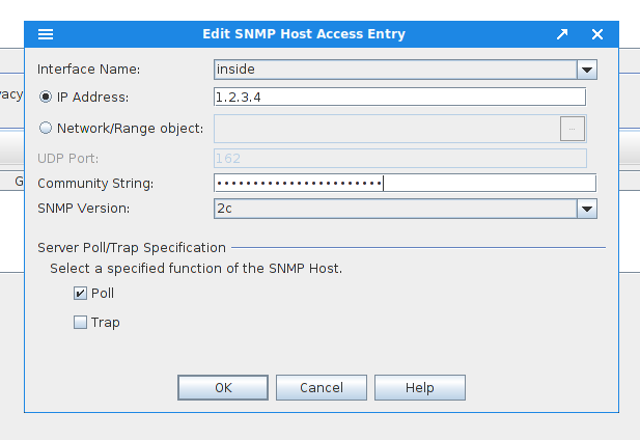Click the IP Address field containing 1.2.3.4

click(x=400, y=97)
